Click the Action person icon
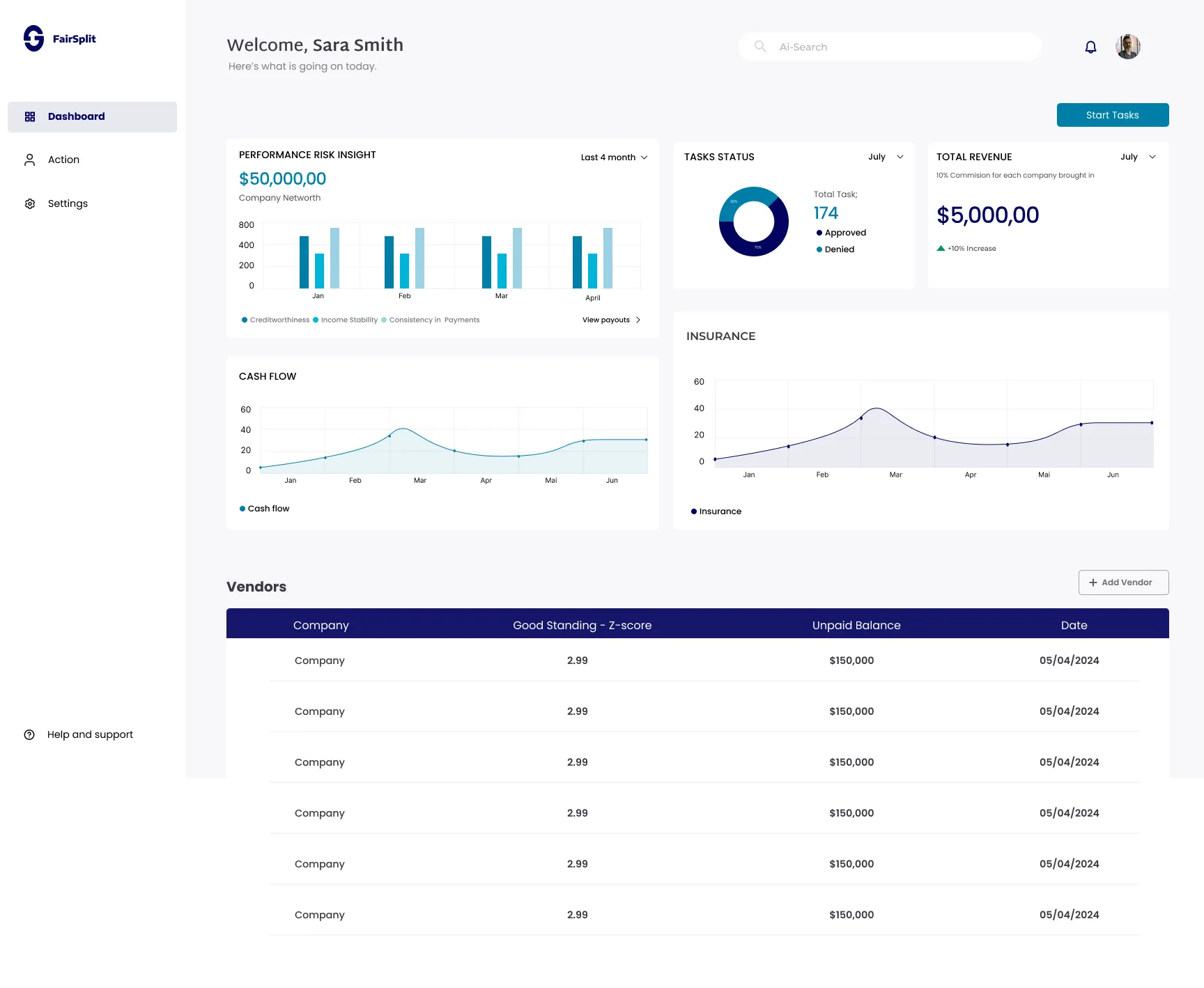This screenshot has width=1204, height=988. [x=29, y=160]
